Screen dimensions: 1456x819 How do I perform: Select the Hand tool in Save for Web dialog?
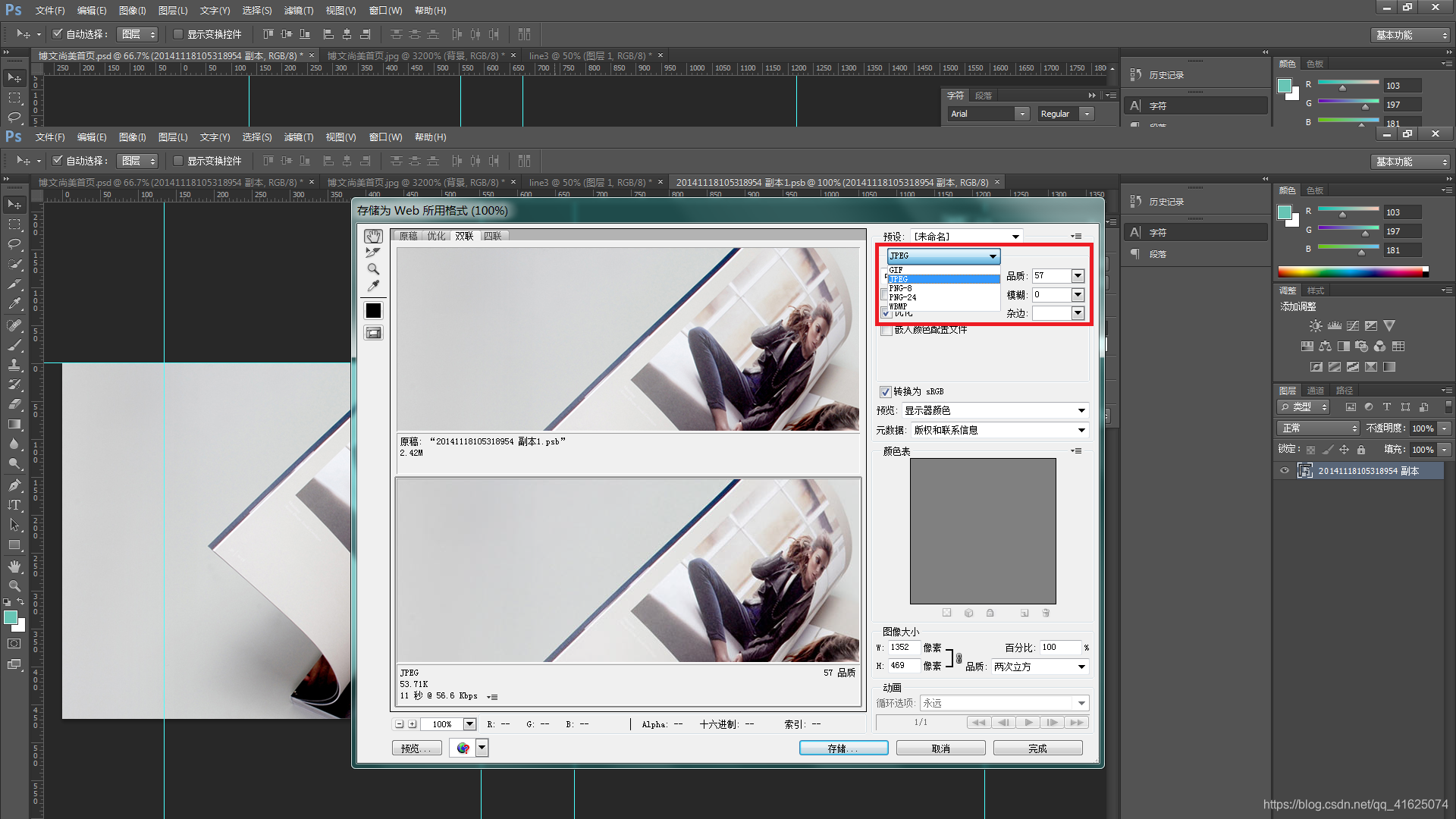pyautogui.click(x=373, y=237)
